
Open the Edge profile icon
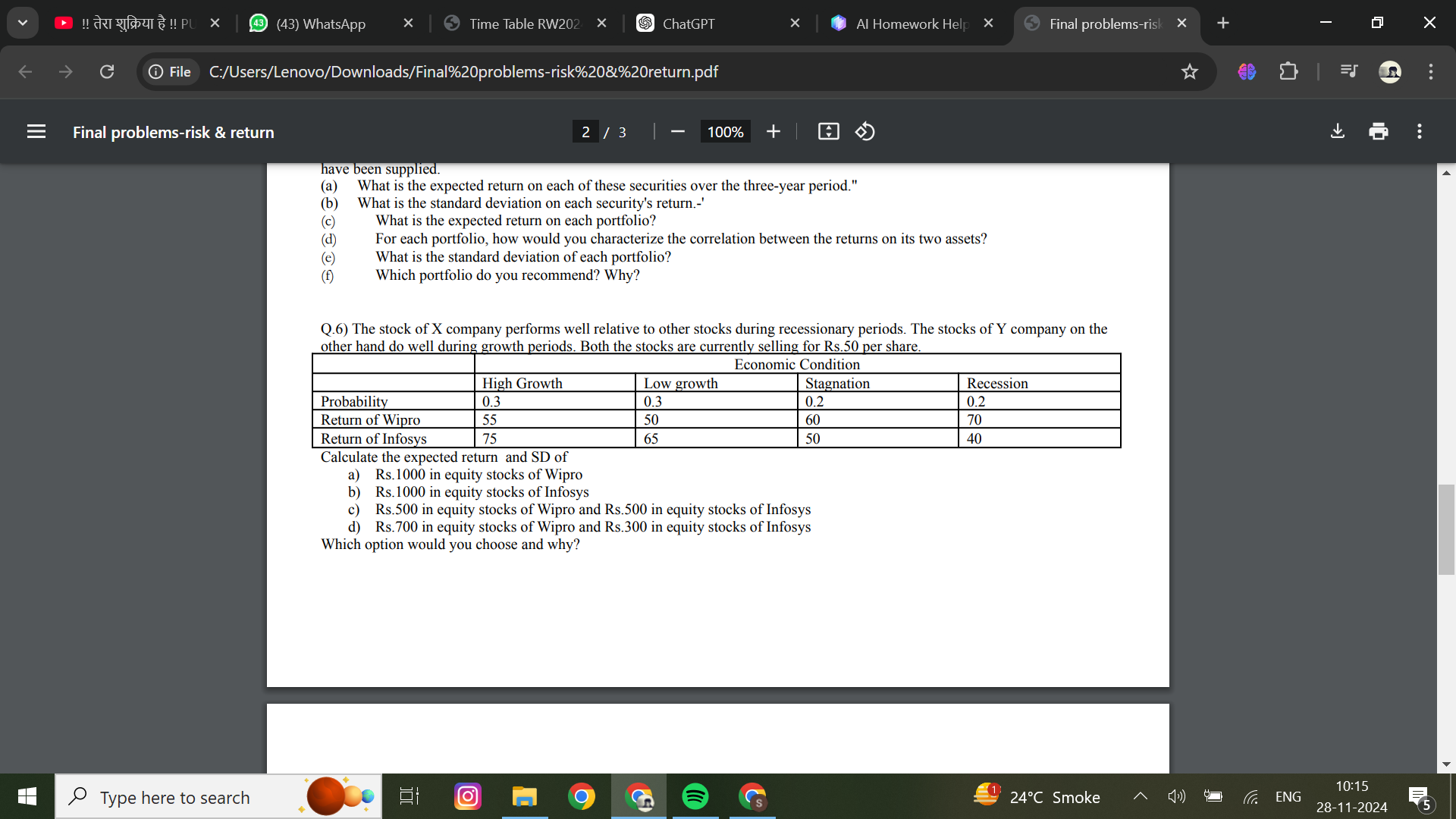pos(1393,71)
